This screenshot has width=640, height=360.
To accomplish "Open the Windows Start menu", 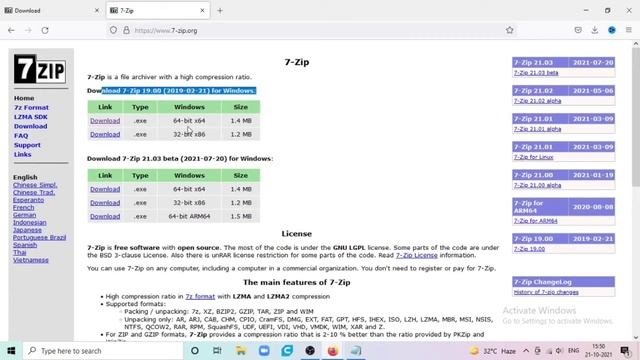I will 11,351.
